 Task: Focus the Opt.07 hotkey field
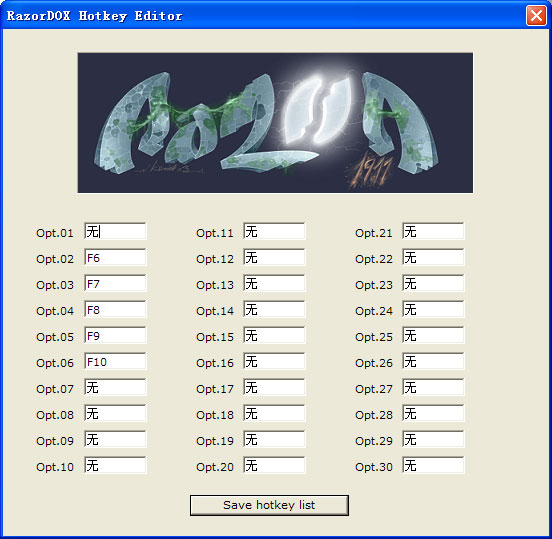point(115,388)
